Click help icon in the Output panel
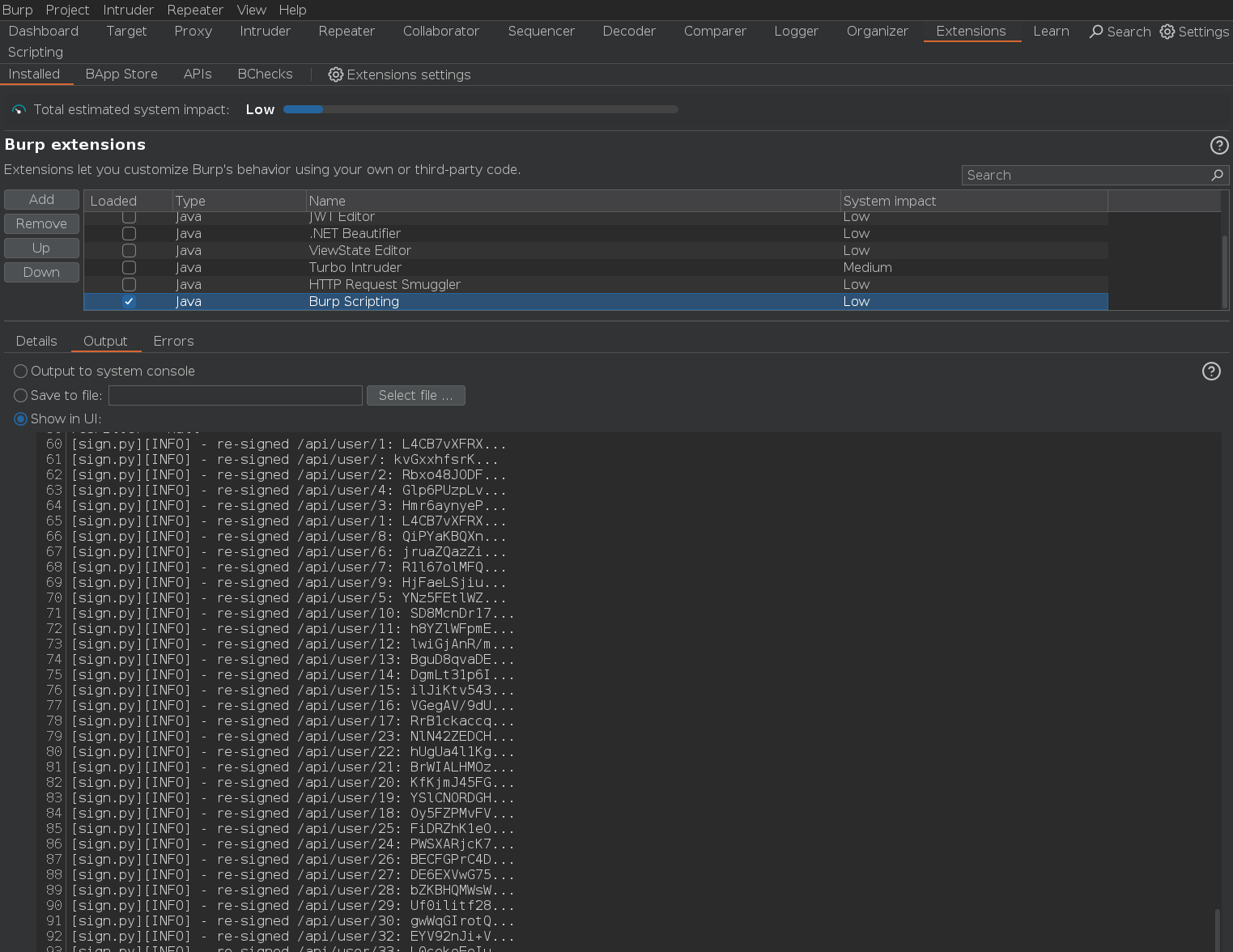This screenshot has height=952, width=1233. (1211, 371)
